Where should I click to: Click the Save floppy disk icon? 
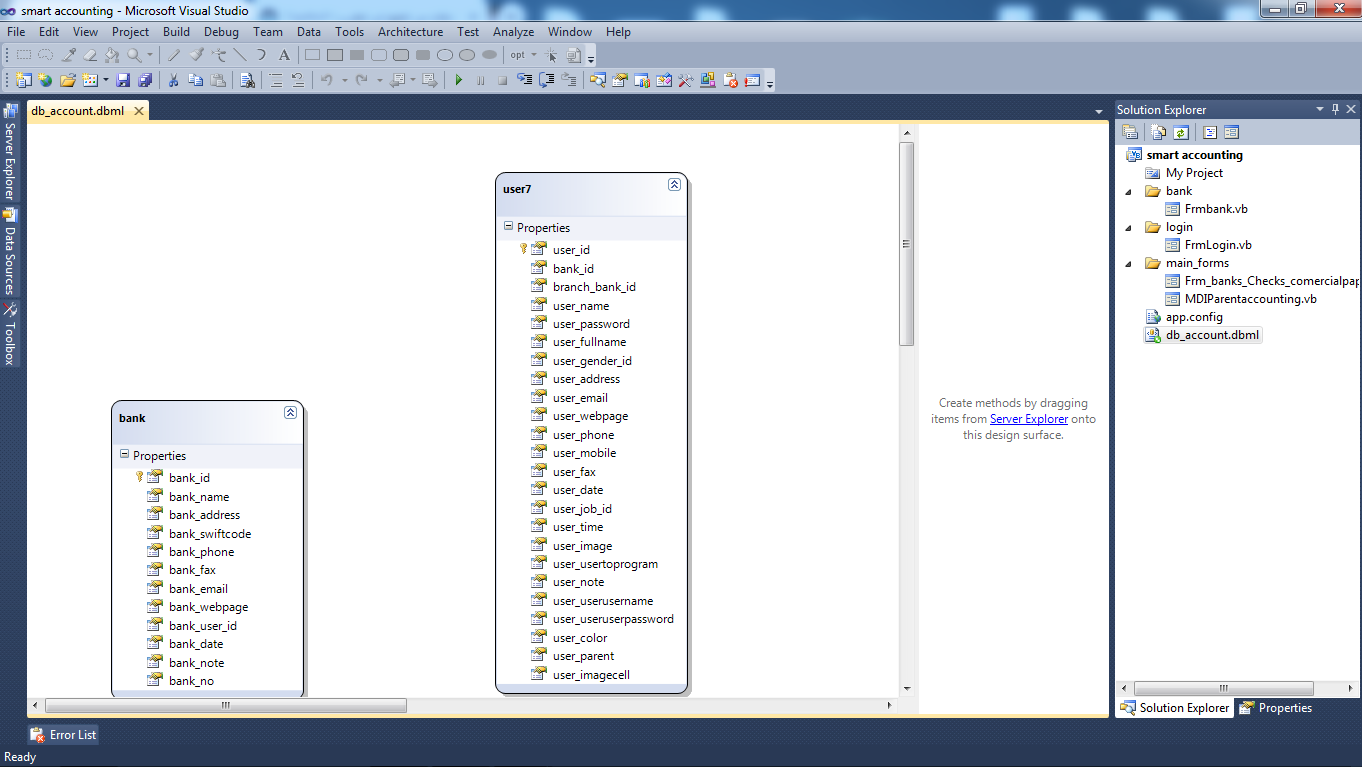point(123,81)
